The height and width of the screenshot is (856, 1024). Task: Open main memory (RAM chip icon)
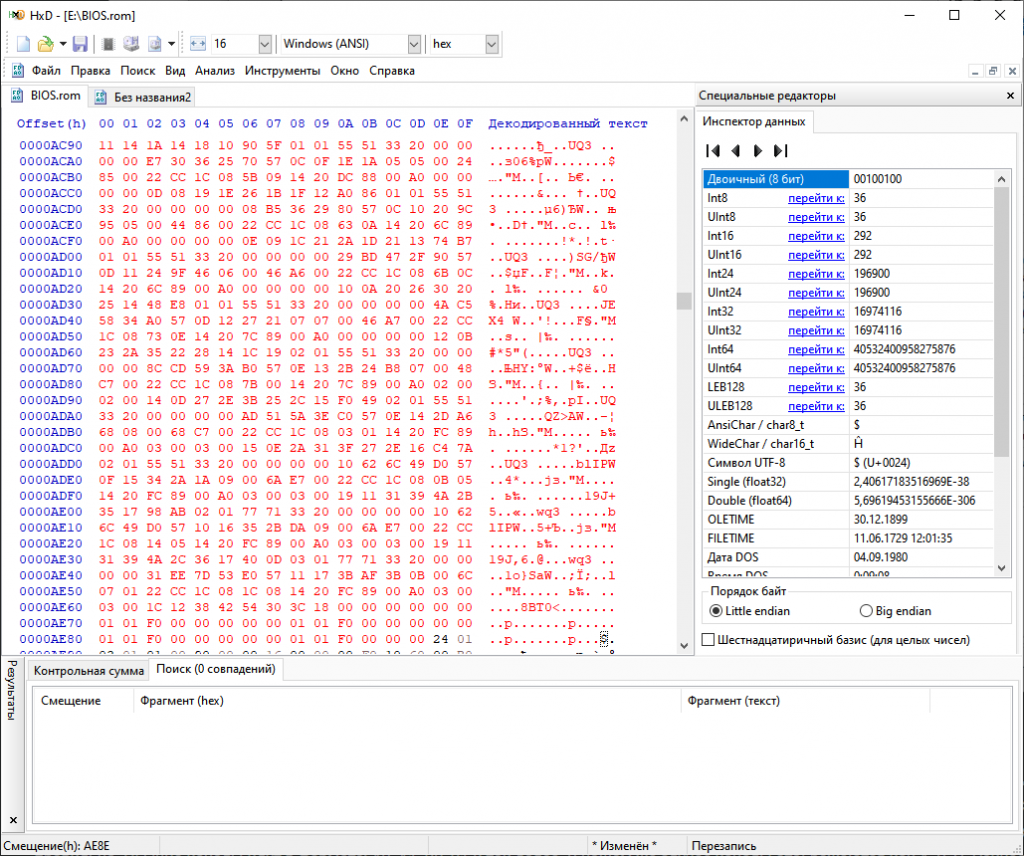click(x=108, y=44)
